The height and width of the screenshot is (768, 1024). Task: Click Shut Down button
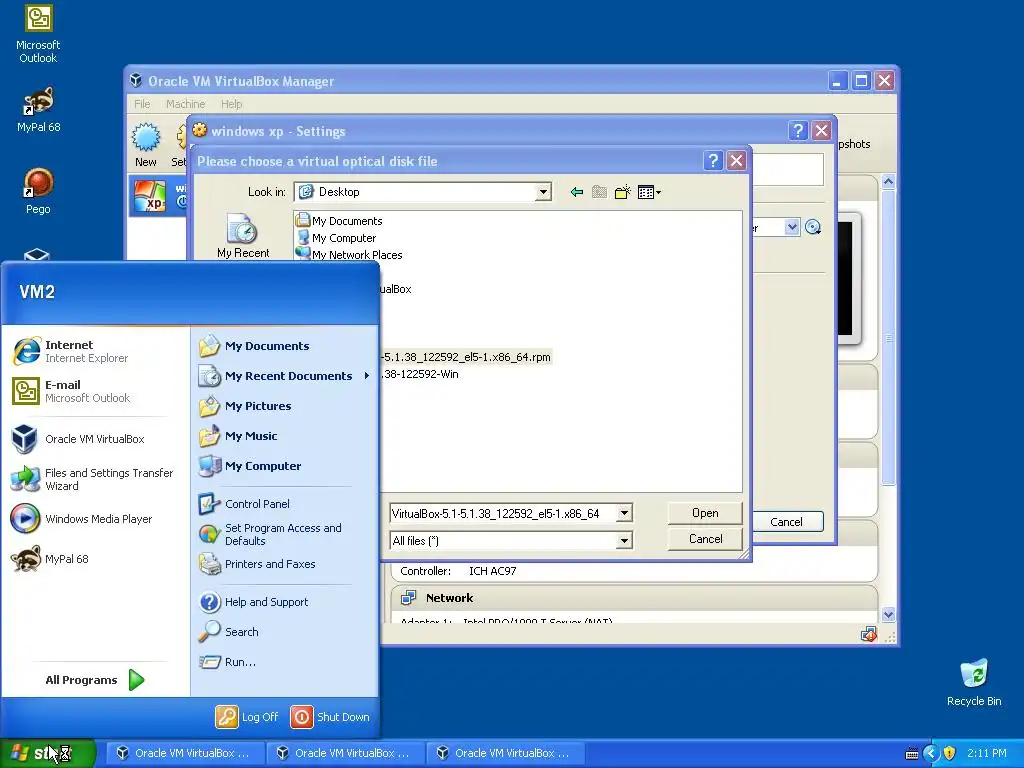pos(330,717)
